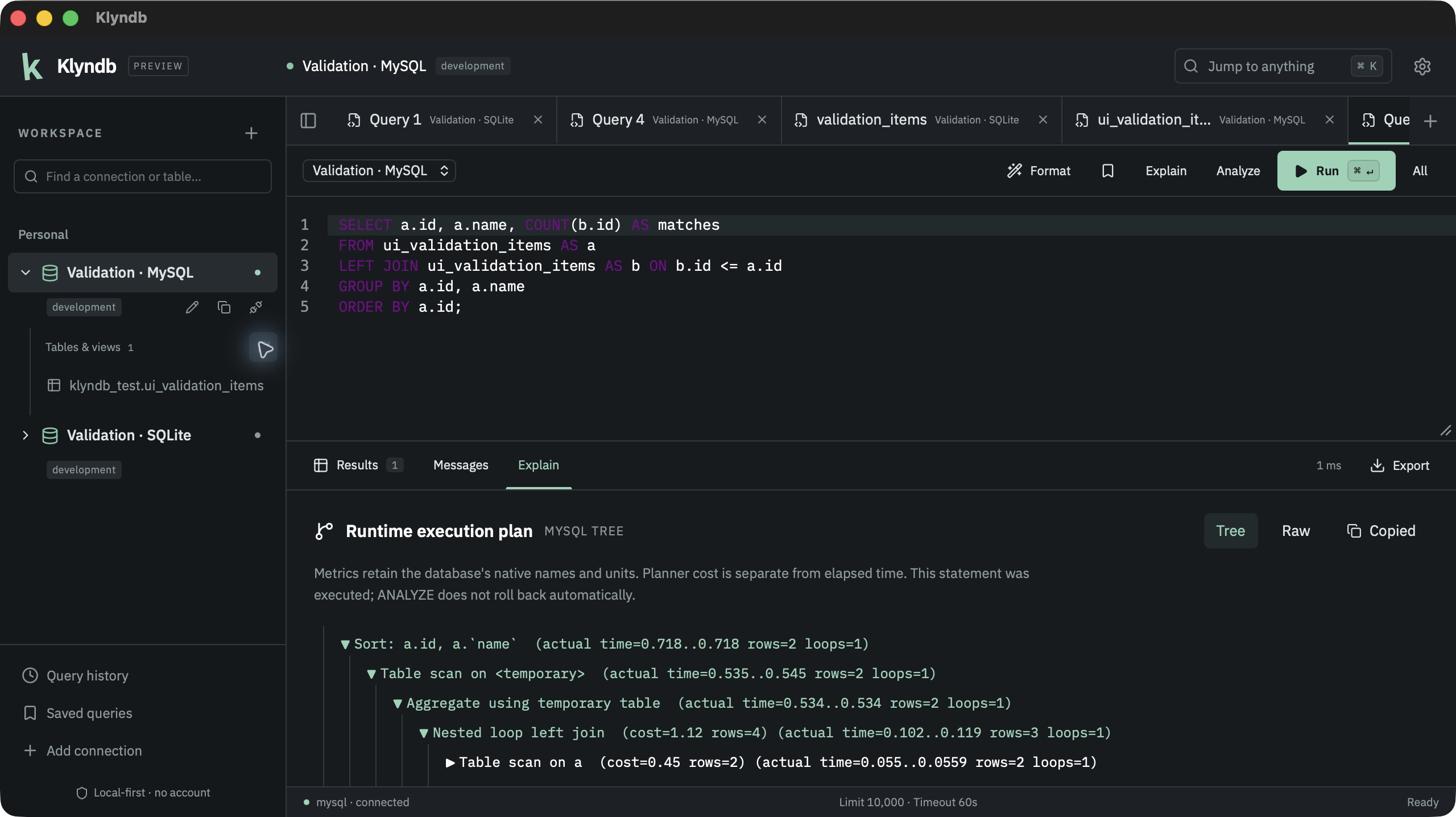Edit the Validation MySQL connection pencil icon
Image resolution: width=1456 pixels, height=817 pixels.
(192, 307)
